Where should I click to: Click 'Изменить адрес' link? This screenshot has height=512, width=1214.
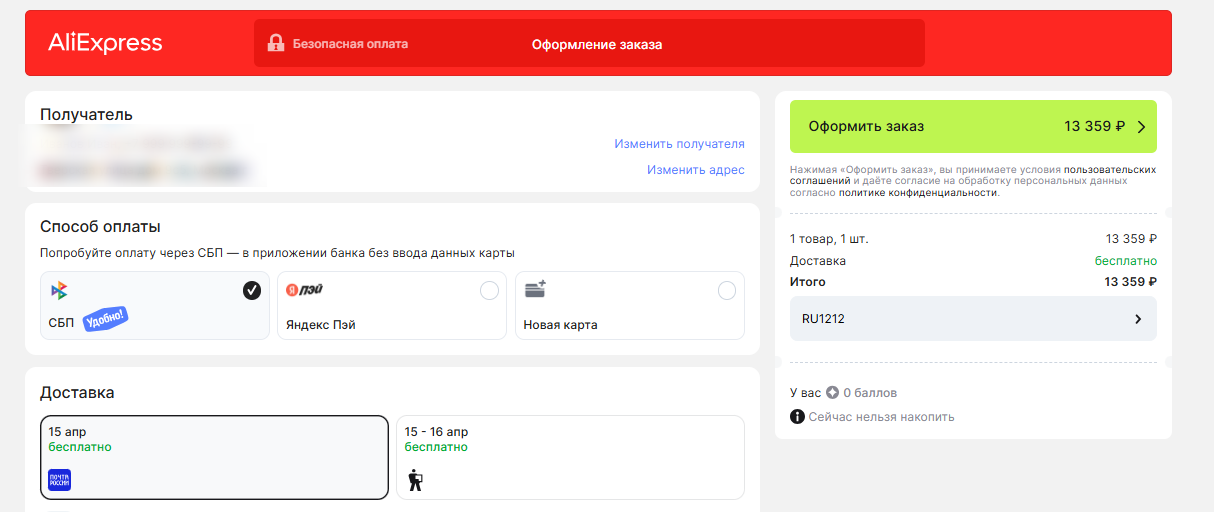pyautogui.click(x=695, y=170)
